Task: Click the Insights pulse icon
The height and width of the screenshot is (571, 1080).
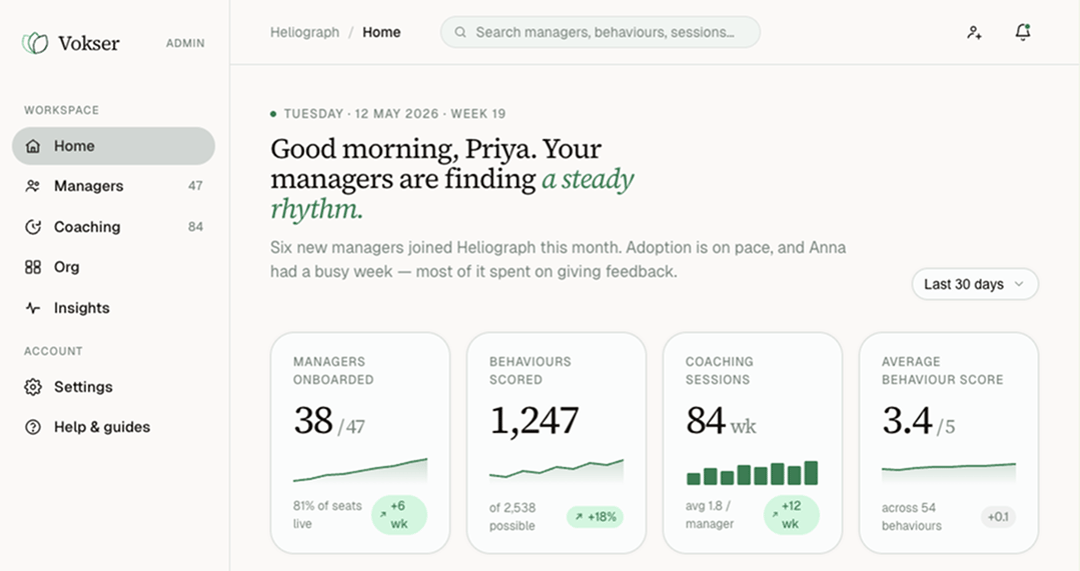Action: coord(32,308)
